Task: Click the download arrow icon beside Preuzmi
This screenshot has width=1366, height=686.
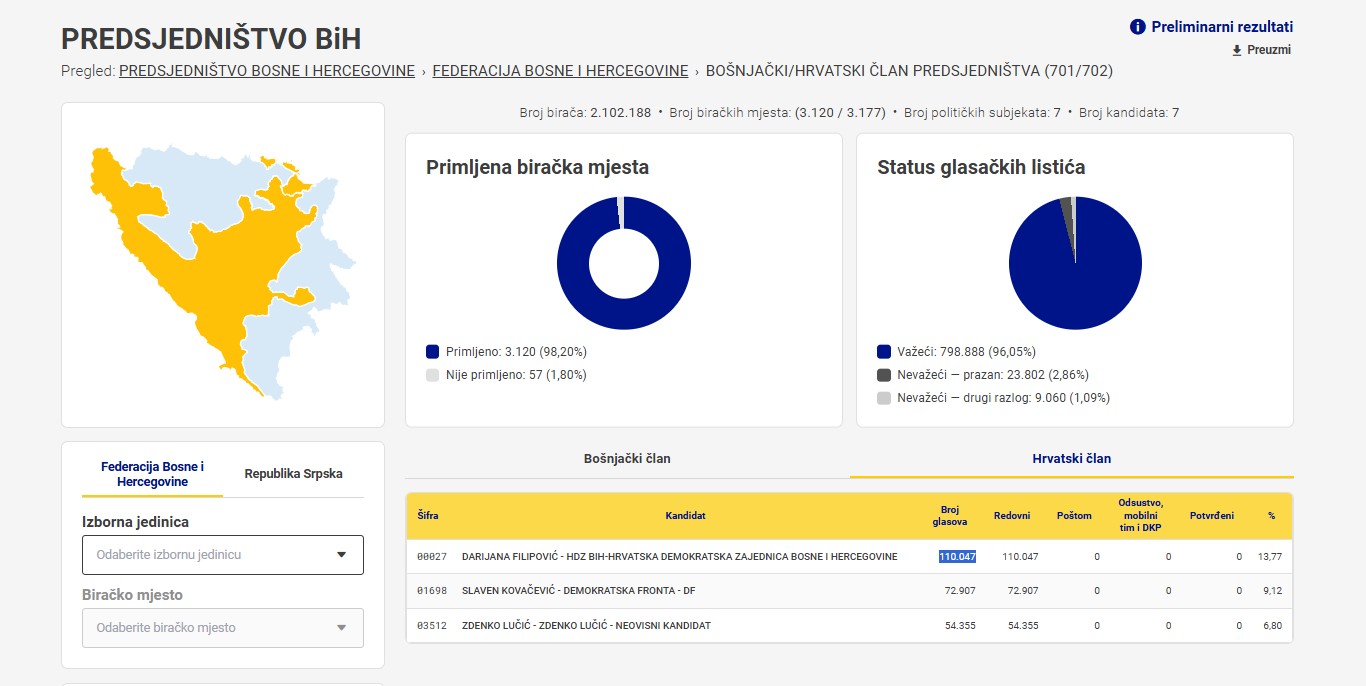Action: (1237, 50)
